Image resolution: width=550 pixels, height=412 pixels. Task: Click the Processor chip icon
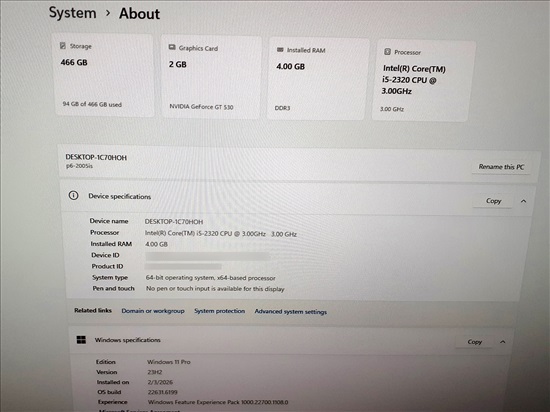pyautogui.click(x=387, y=52)
